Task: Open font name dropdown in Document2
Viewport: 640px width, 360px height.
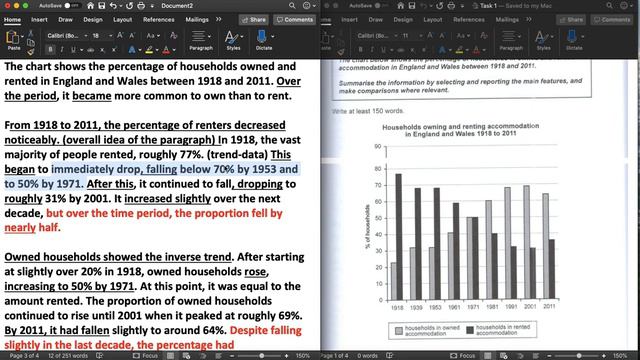Action: [86, 36]
